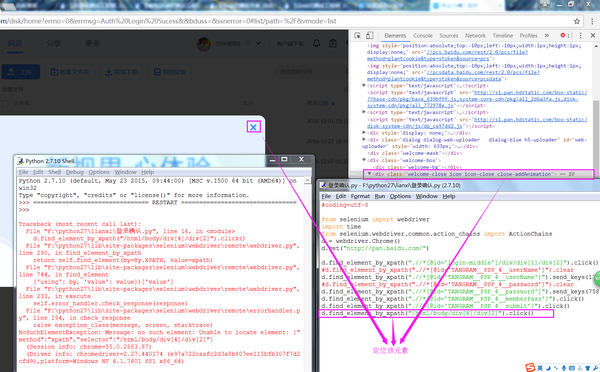Toggle the DevTools device toolbar icon
600x372 pixels.
click(x=369, y=35)
